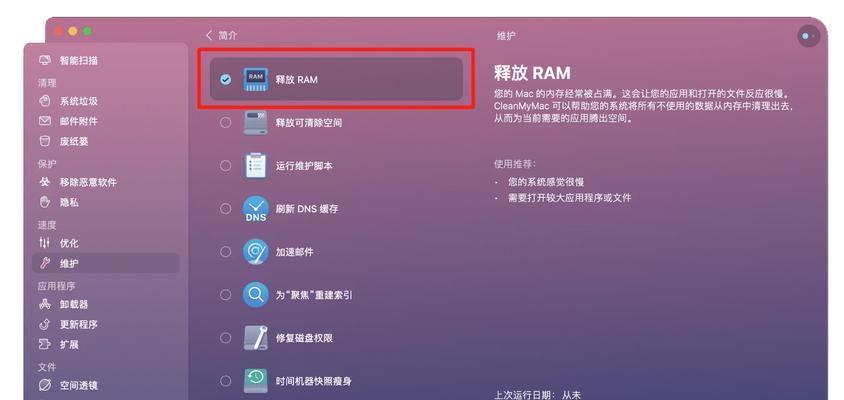The height and width of the screenshot is (400, 844).
Task: Tick the 为"聚焦"重建索引 checkbox
Action: 226,295
